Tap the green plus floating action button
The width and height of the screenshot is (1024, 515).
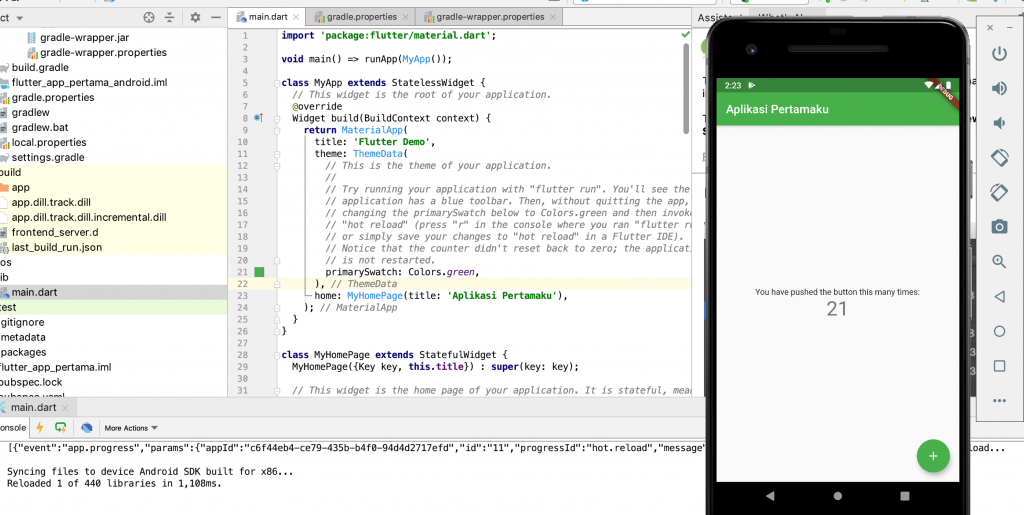pos(933,456)
